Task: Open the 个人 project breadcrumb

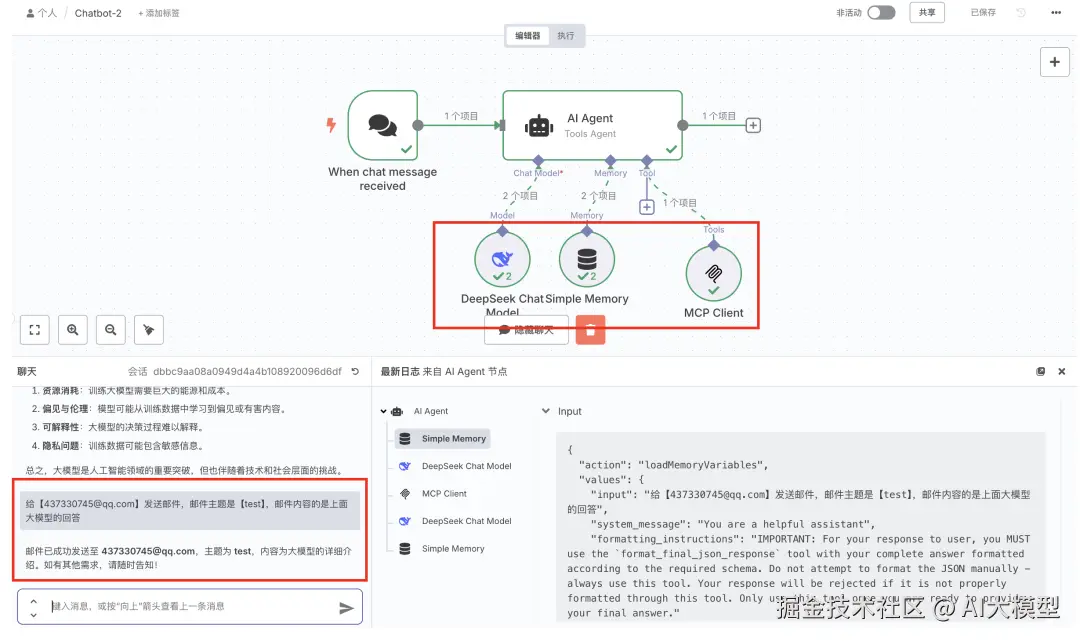Action: [42, 13]
